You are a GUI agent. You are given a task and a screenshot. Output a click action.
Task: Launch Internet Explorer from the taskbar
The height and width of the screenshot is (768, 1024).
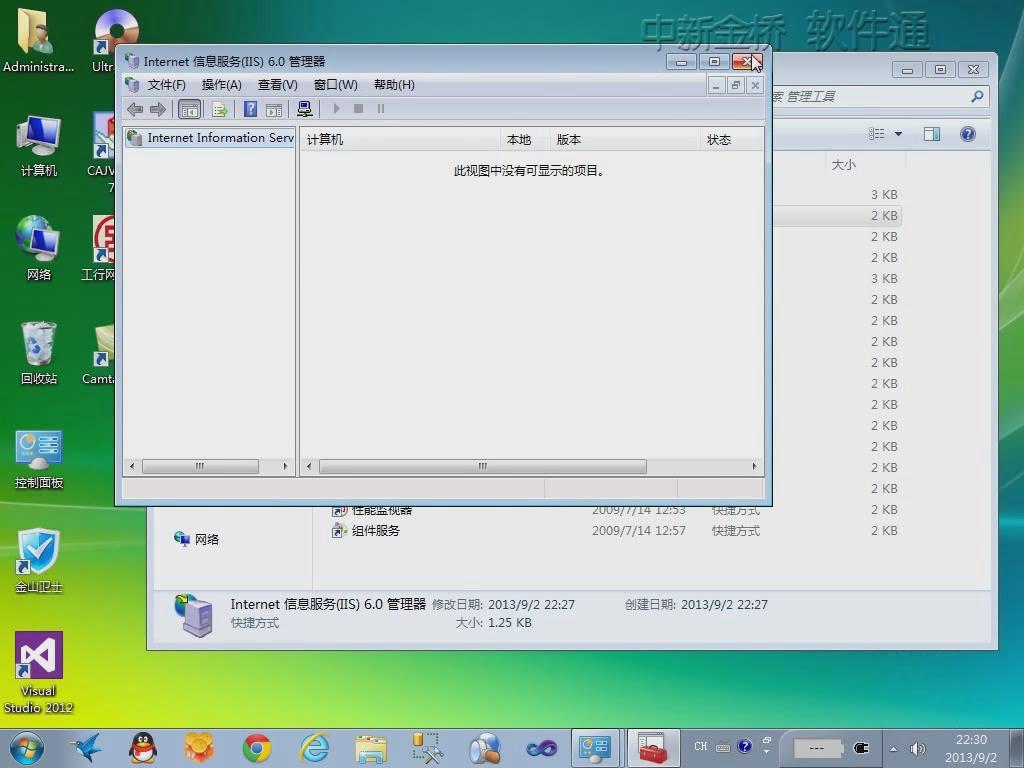click(314, 748)
